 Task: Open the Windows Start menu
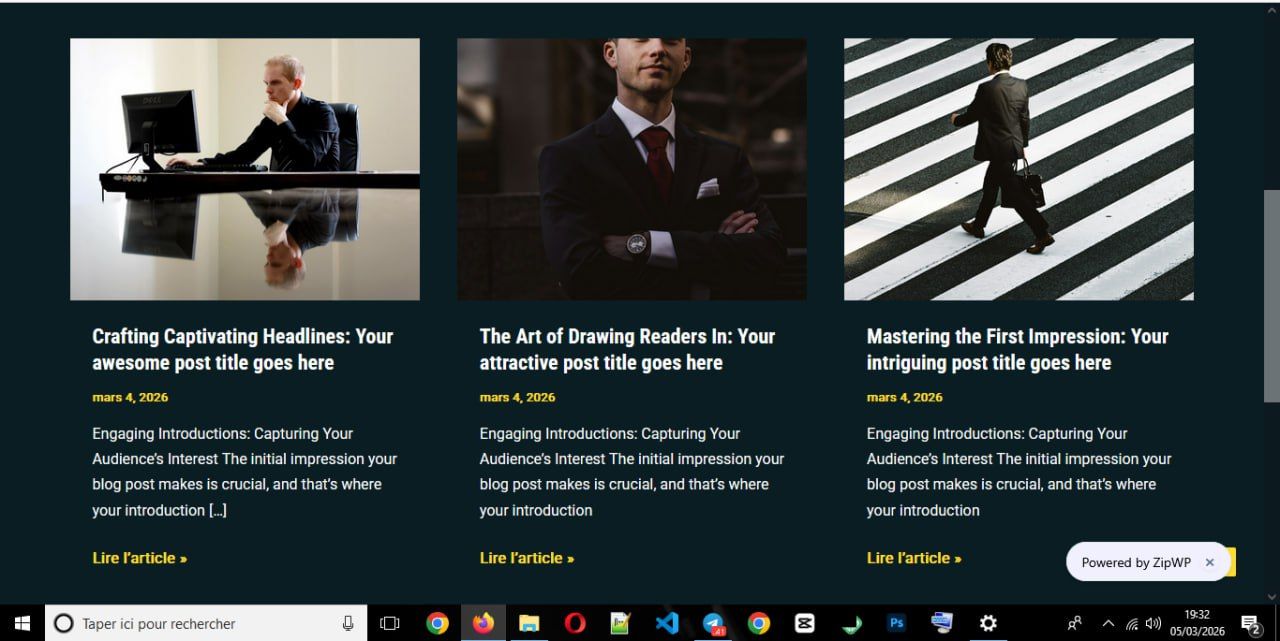click(x=22, y=623)
